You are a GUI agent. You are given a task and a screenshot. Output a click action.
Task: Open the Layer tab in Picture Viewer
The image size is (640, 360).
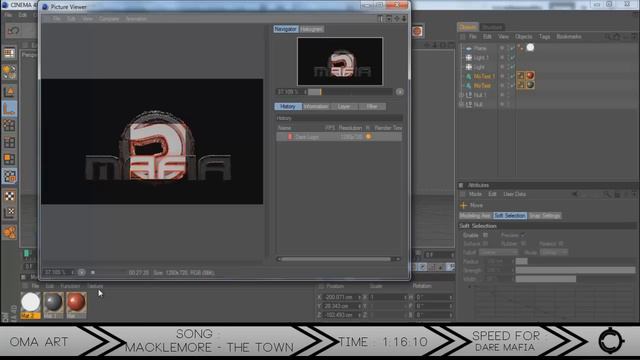[x=344, y=107]
